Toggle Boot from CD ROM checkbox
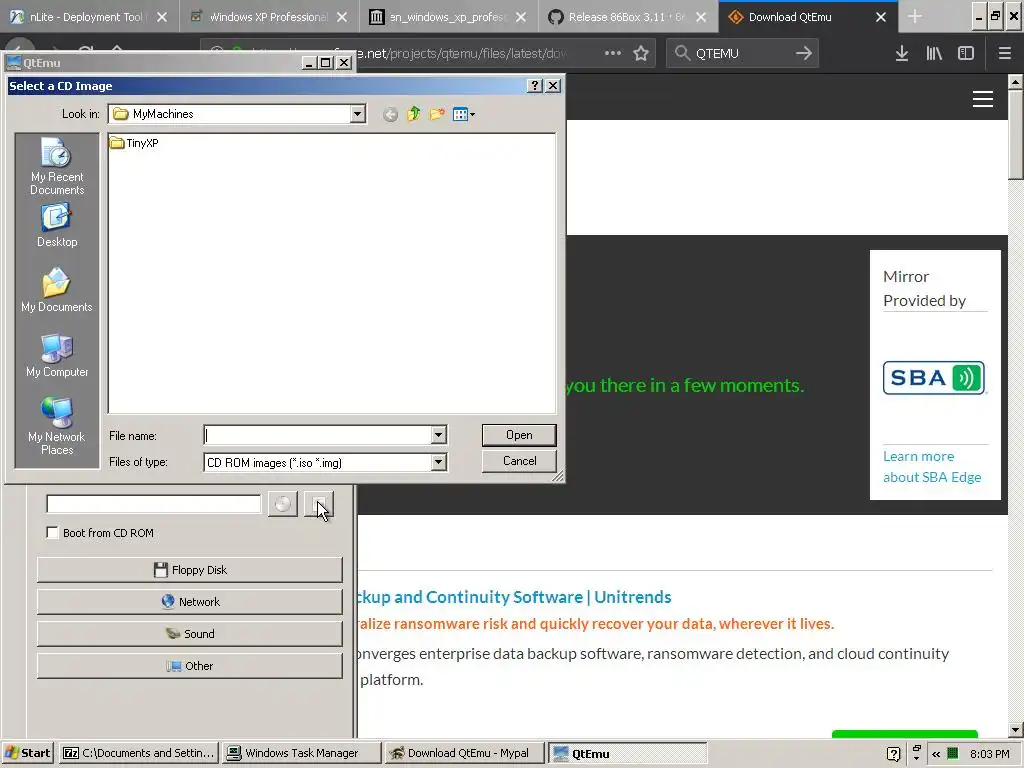 tap(52, 532)
